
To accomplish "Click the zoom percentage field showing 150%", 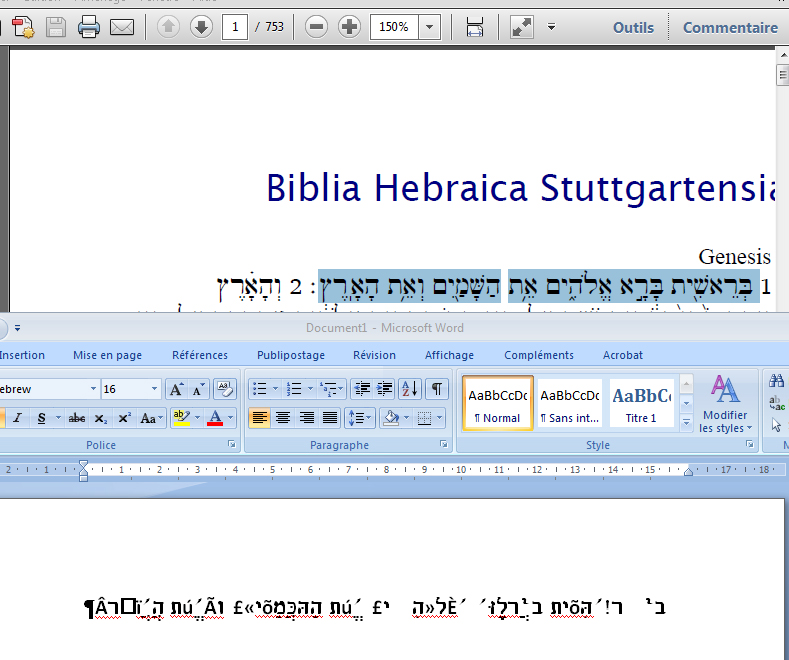I will pos(394,27).
